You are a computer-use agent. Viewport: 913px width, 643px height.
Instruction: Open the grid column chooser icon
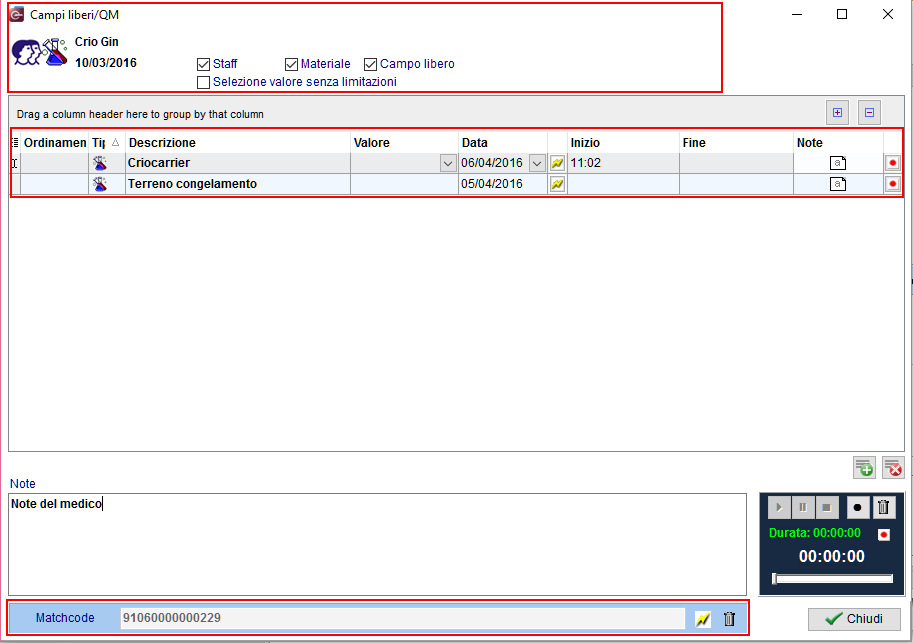(15, 143)
